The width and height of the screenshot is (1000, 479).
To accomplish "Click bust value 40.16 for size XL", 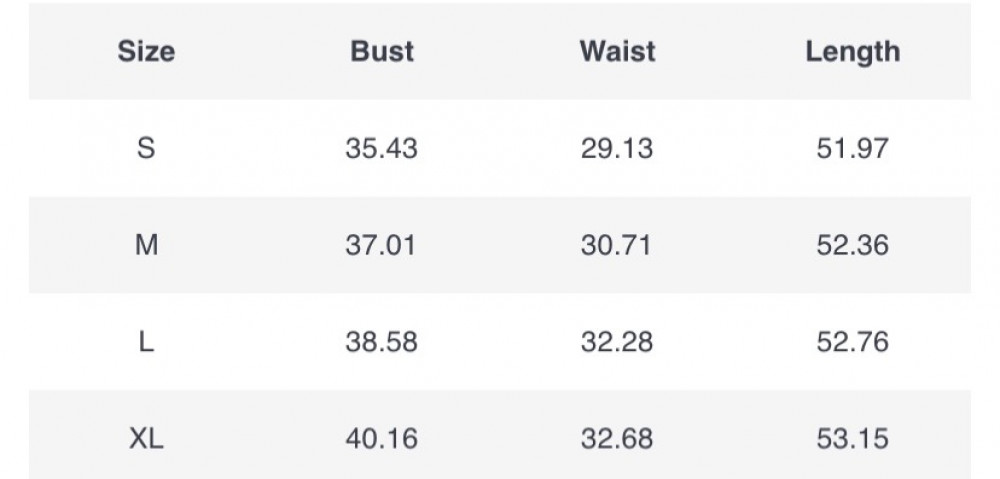I will pyautogui.click(x=382, y=438).
